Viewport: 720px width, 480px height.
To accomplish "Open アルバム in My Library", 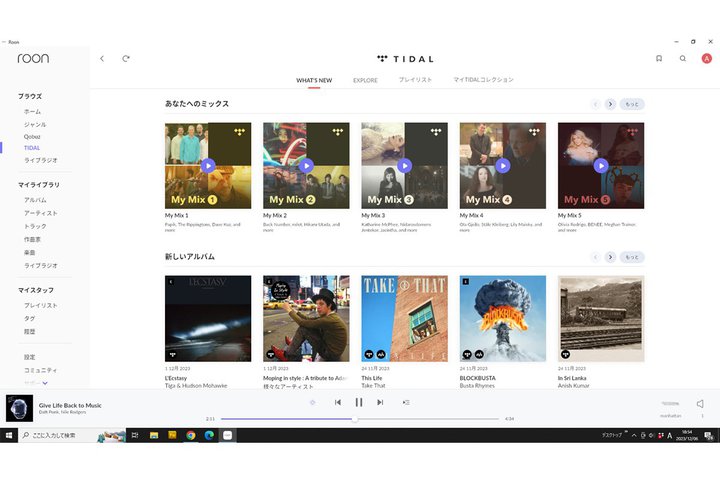I will (x=35, y=200).
